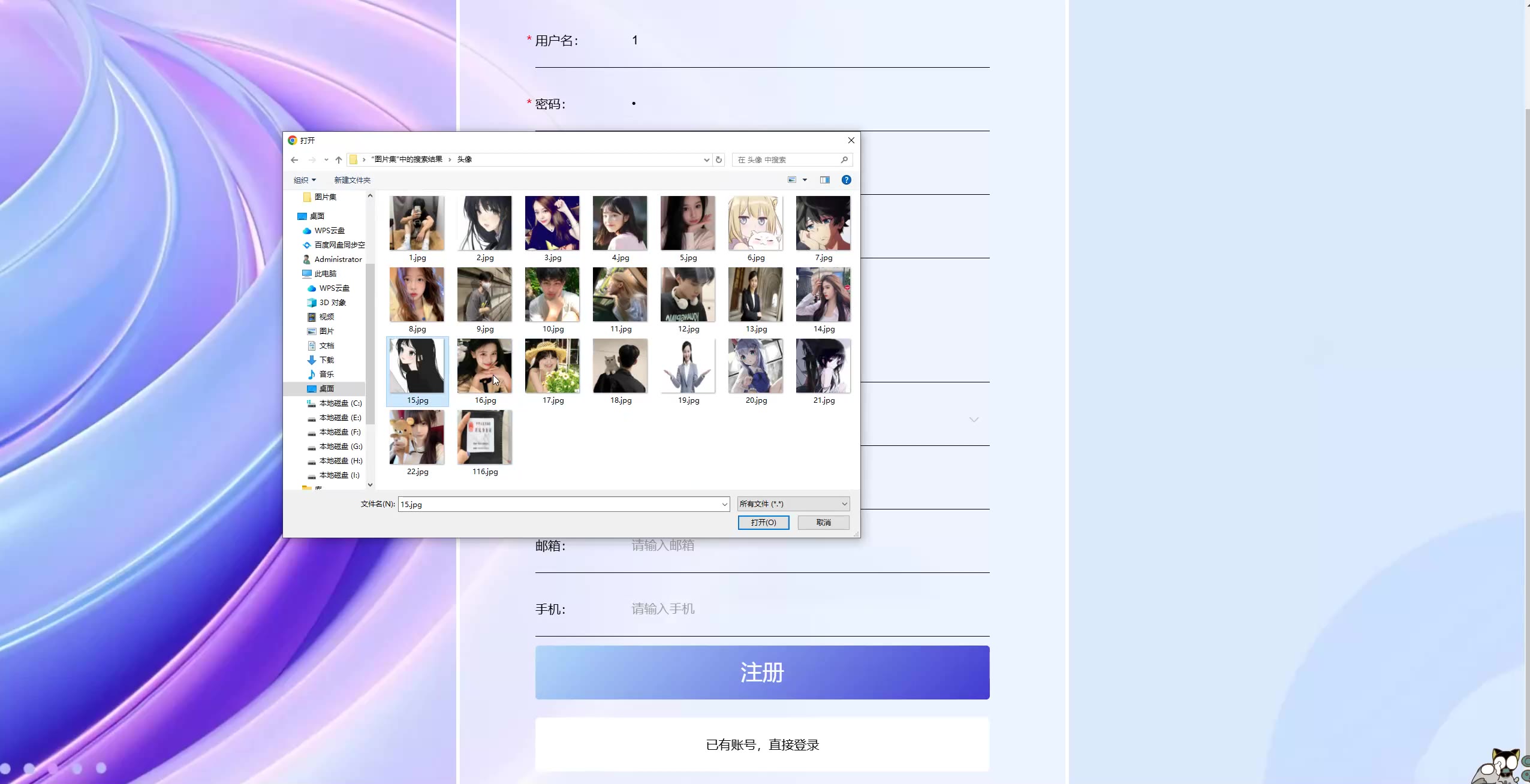Click the 已有账号，直接登录 link
Viewport: 1530px width, 784px height.
coord(762,745)
